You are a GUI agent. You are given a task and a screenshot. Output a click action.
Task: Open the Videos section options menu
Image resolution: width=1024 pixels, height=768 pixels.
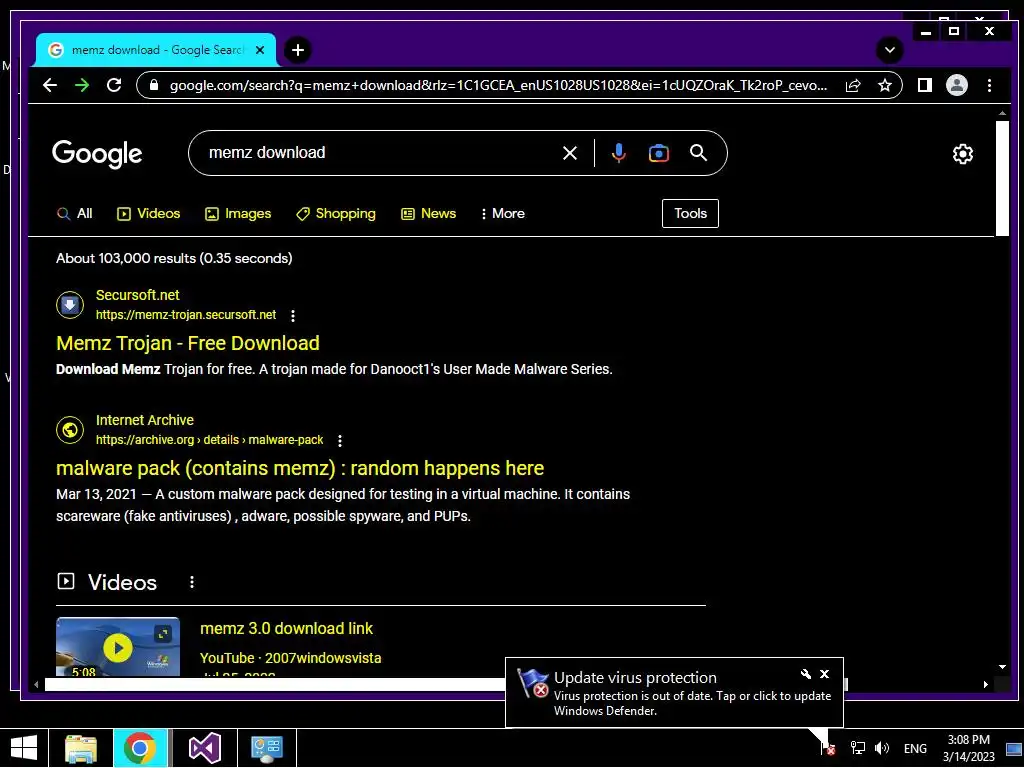pos(191,582)
